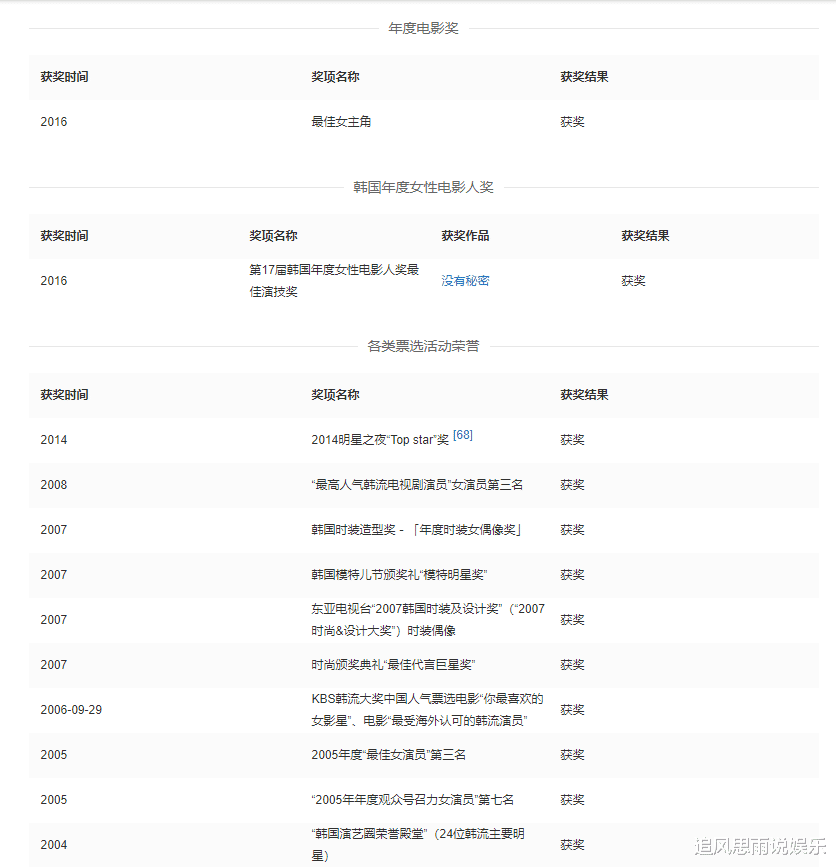Screen dimensions: 836x867
Task: Select 第17届韩国年度女性电影人奖最佳演技奖 award text
Action: pos(335,281)
